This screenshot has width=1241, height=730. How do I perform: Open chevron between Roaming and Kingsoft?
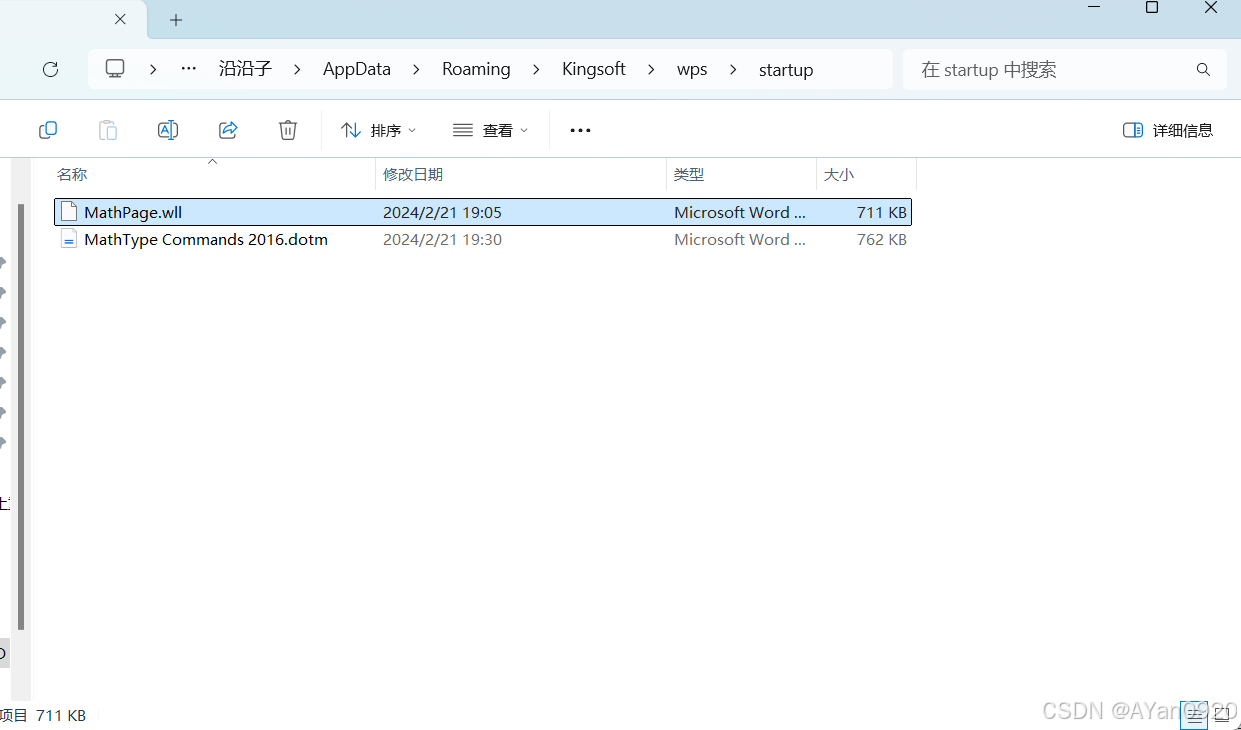pos(536,69)
